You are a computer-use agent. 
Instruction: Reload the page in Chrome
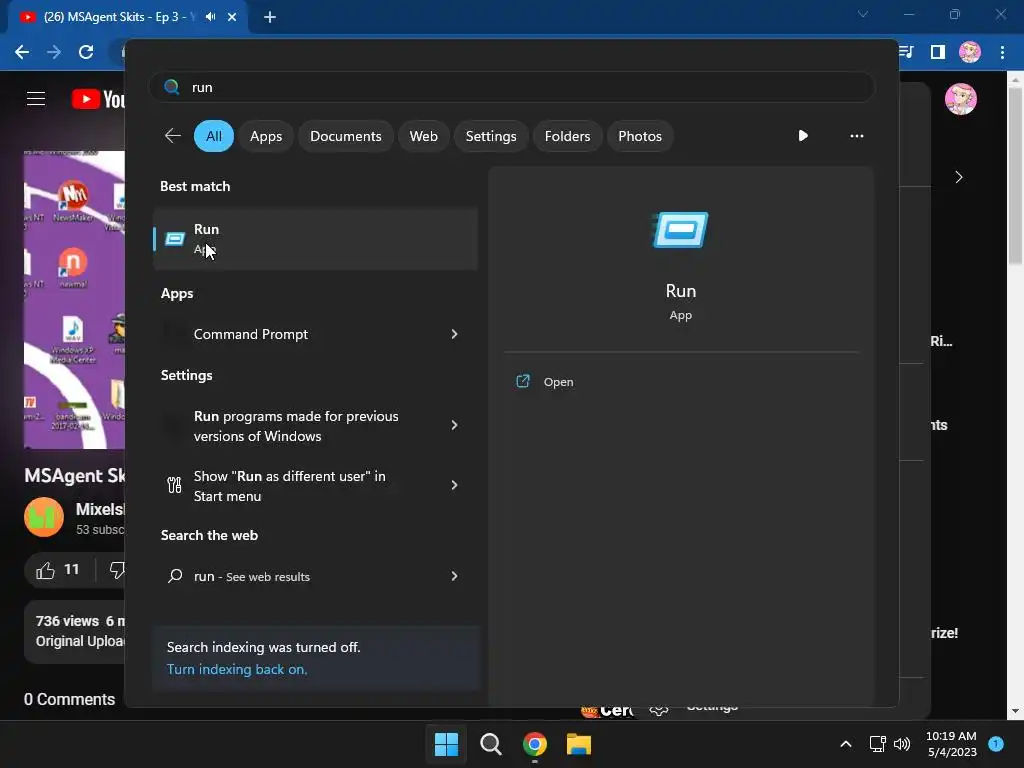tap(86, 52)
